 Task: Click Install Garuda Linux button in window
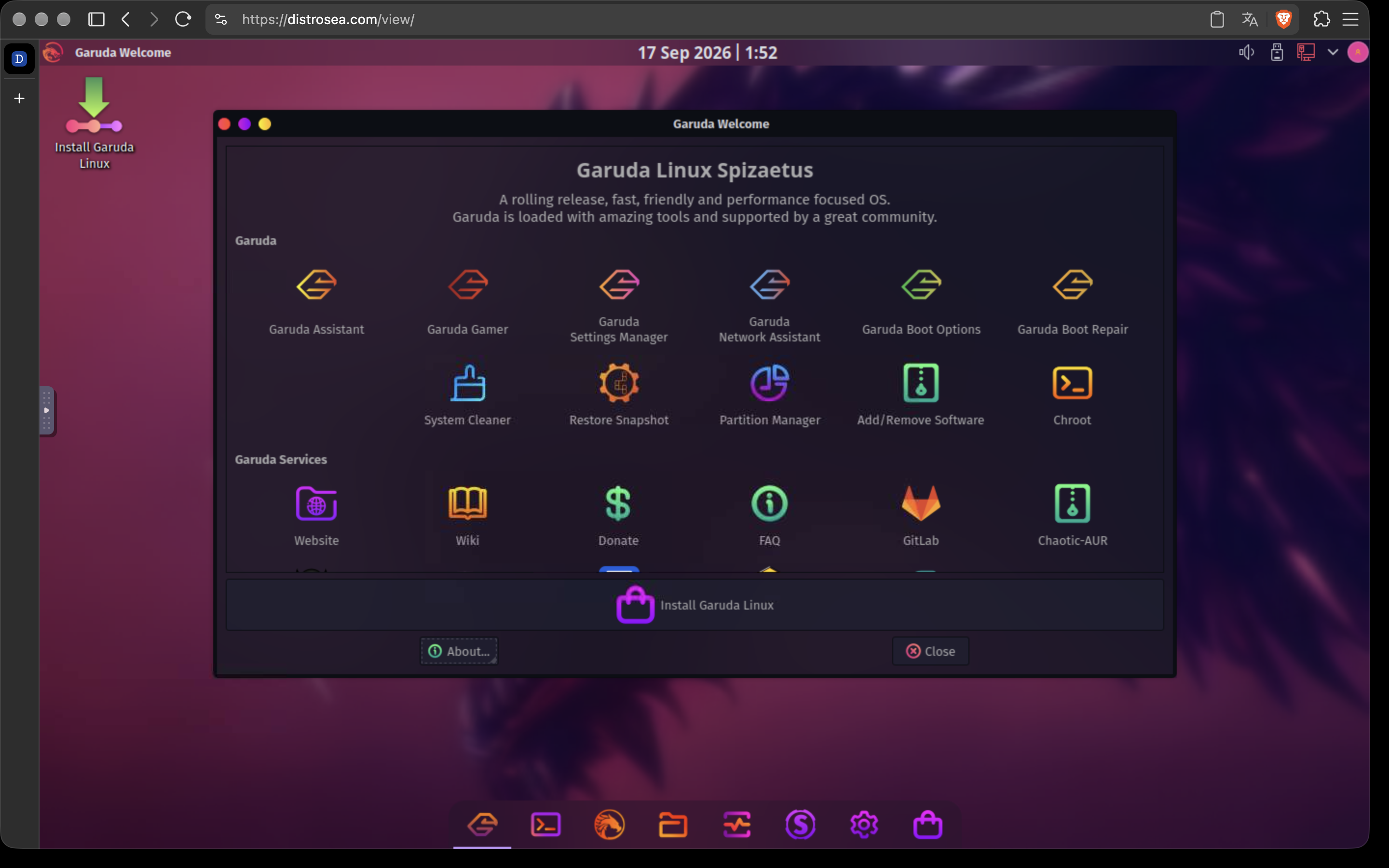click(694, 605)
